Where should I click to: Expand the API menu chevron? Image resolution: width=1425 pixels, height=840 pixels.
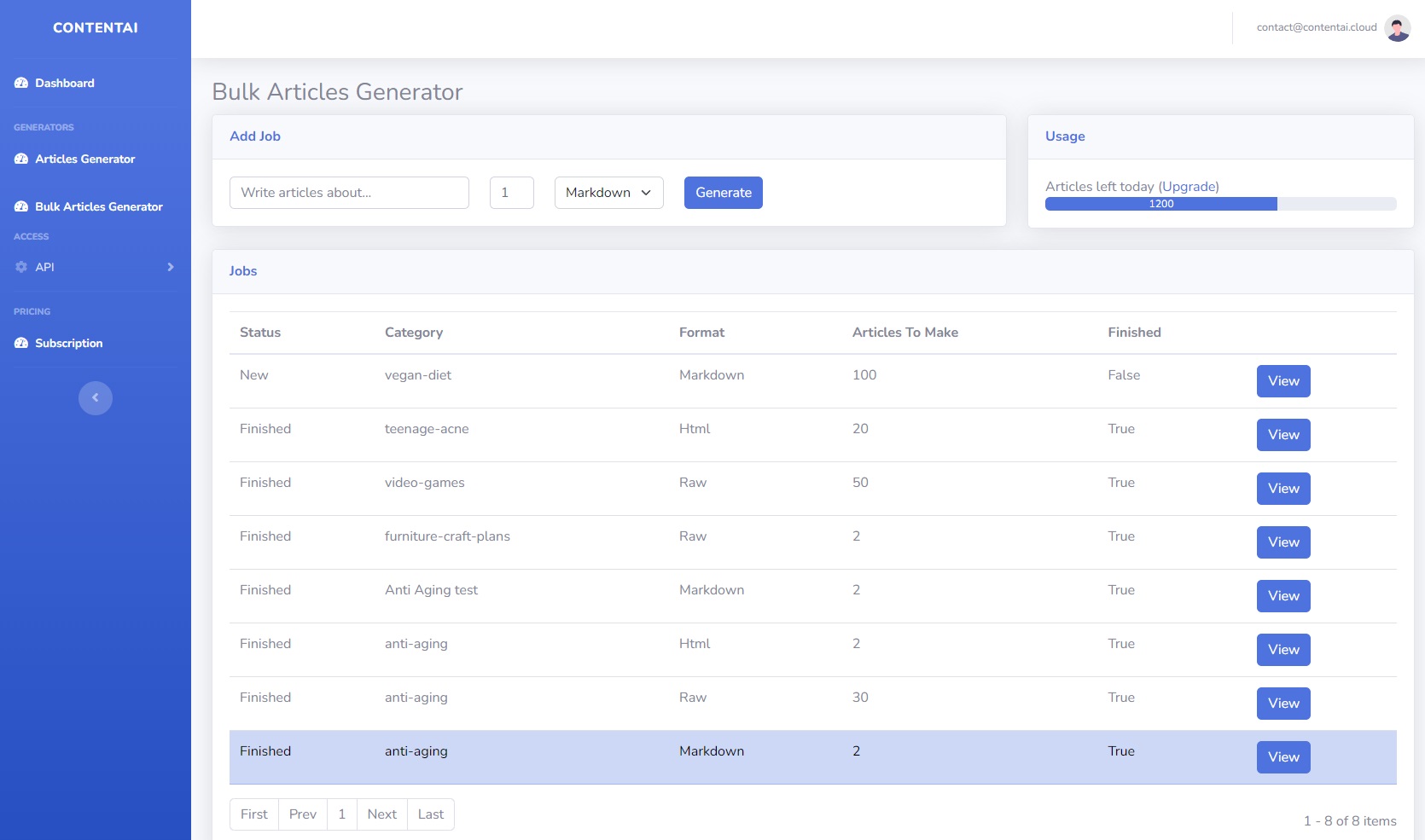coord(170,266)
